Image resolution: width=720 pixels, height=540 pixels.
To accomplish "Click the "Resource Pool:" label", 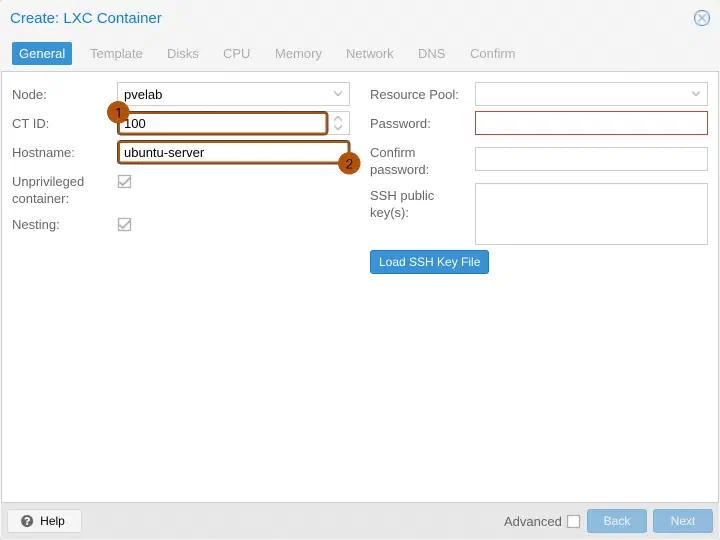I will [414, 95].
